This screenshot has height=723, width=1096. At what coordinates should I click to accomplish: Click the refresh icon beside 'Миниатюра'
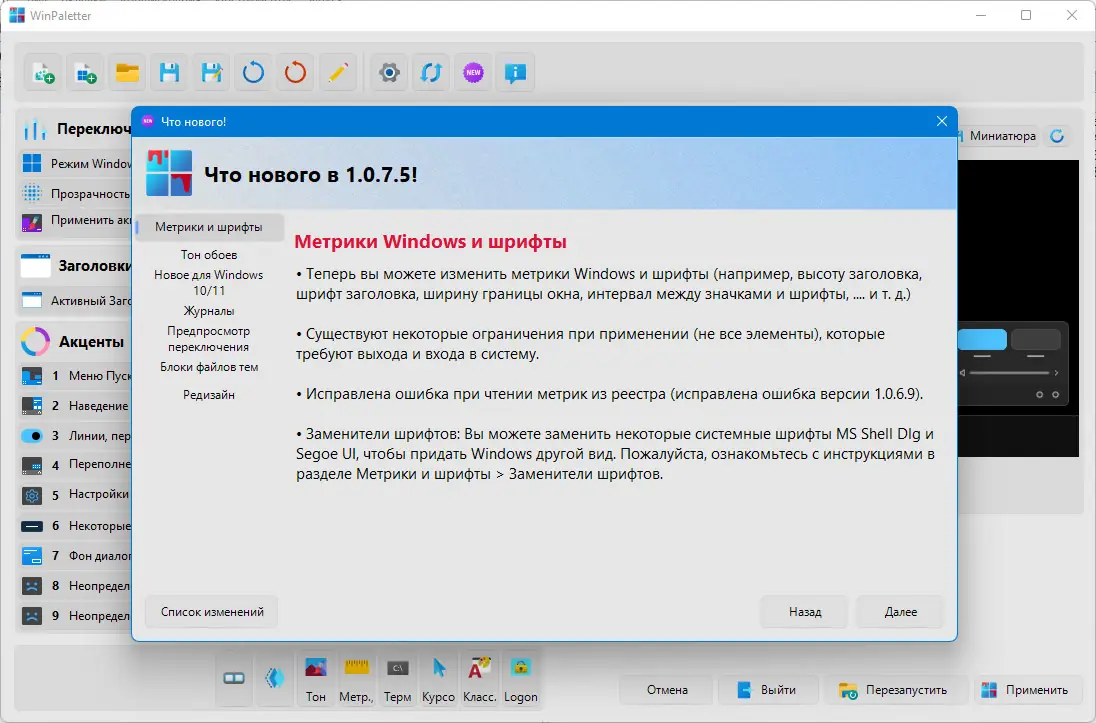pyautogui.click(x=1058, y=136)
